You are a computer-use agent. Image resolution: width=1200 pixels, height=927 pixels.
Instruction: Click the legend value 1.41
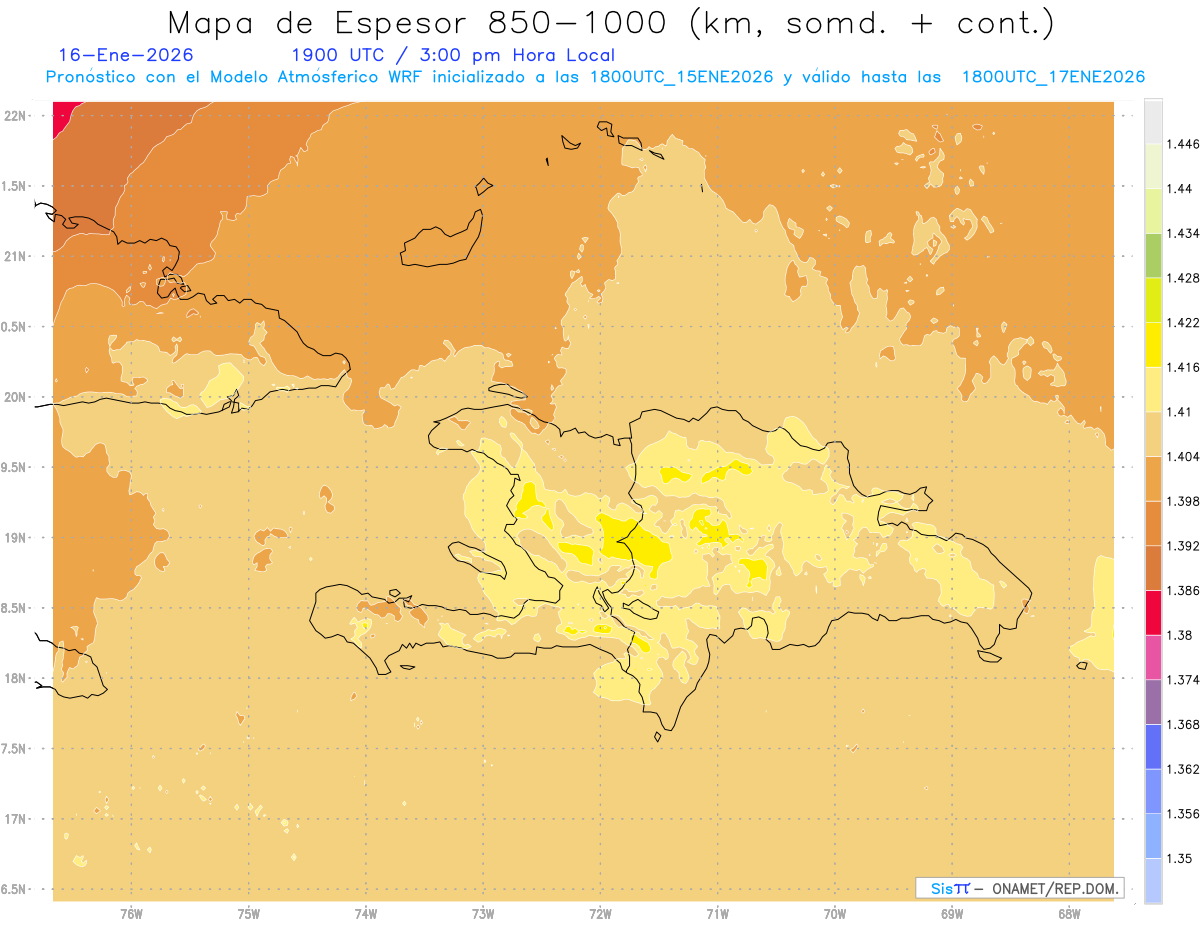tap(1178, 412)
